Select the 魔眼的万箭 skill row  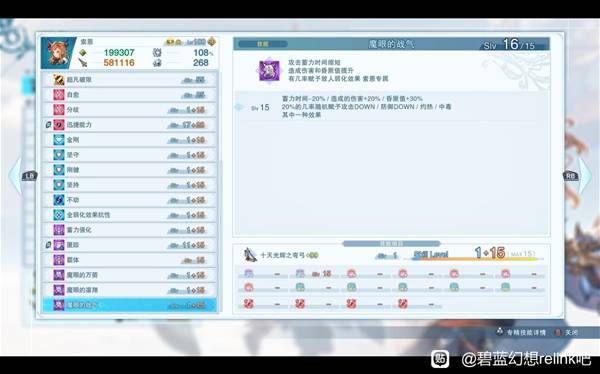pyautogui.click(x=130, y=275)
